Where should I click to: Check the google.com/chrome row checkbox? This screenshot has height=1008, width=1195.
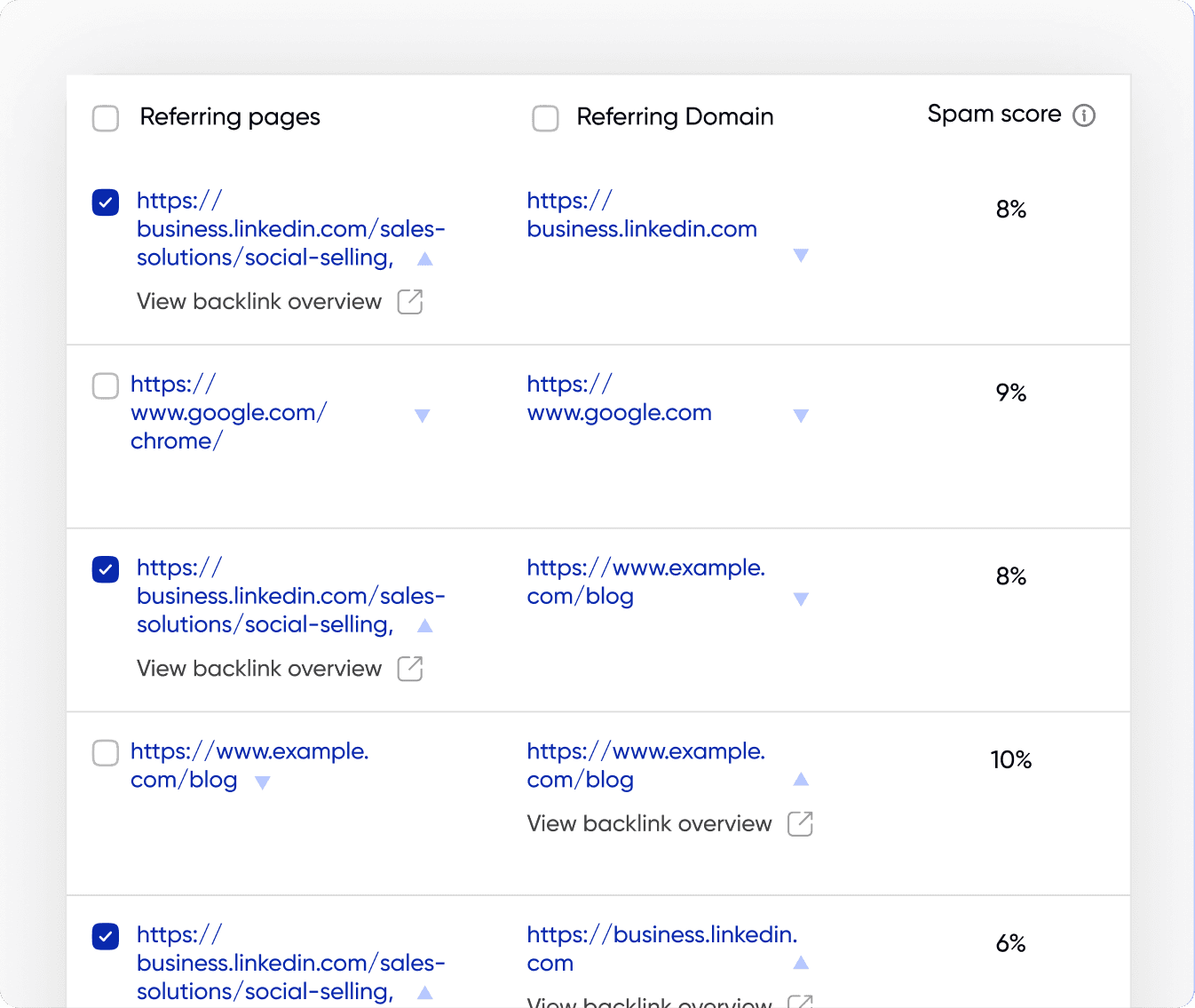pyautogui.click(x=106, y=385)
